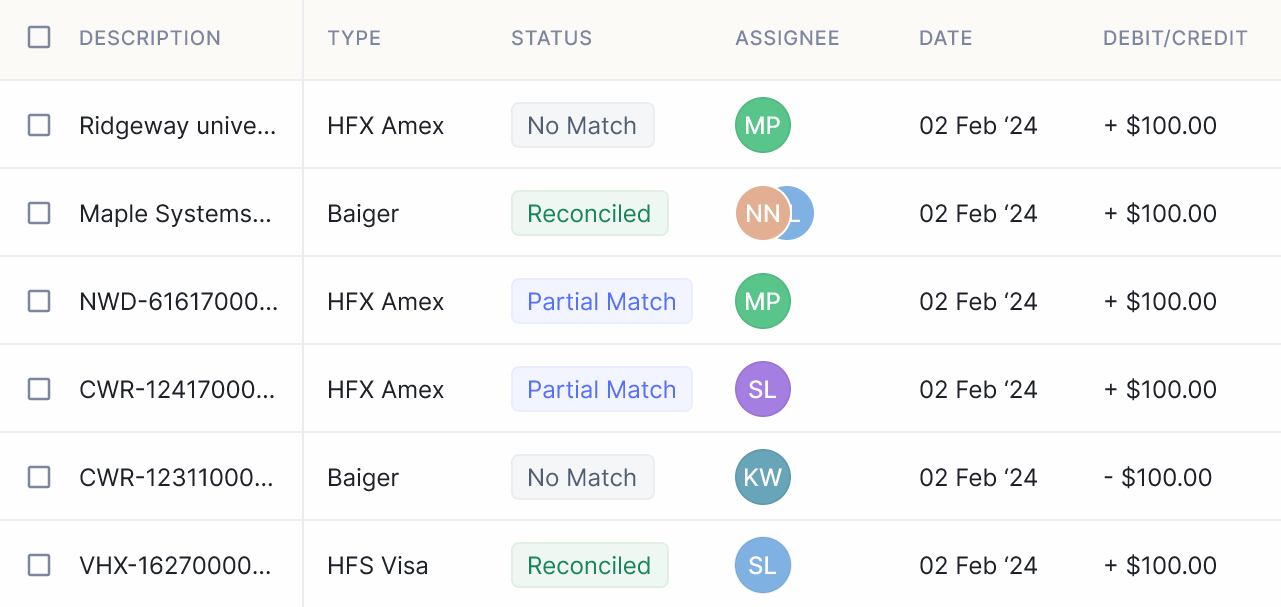Sort by the Status column header

552,38
